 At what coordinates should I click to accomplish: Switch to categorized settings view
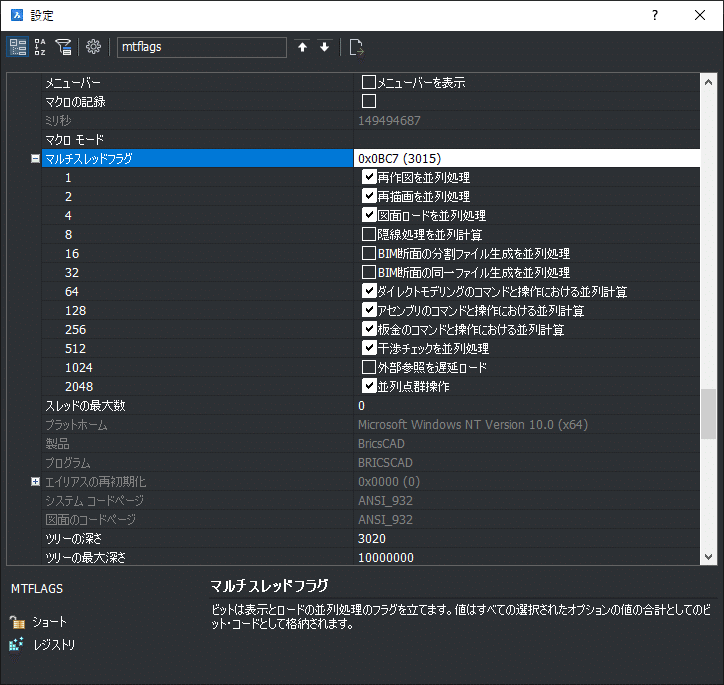pos(18,47)
